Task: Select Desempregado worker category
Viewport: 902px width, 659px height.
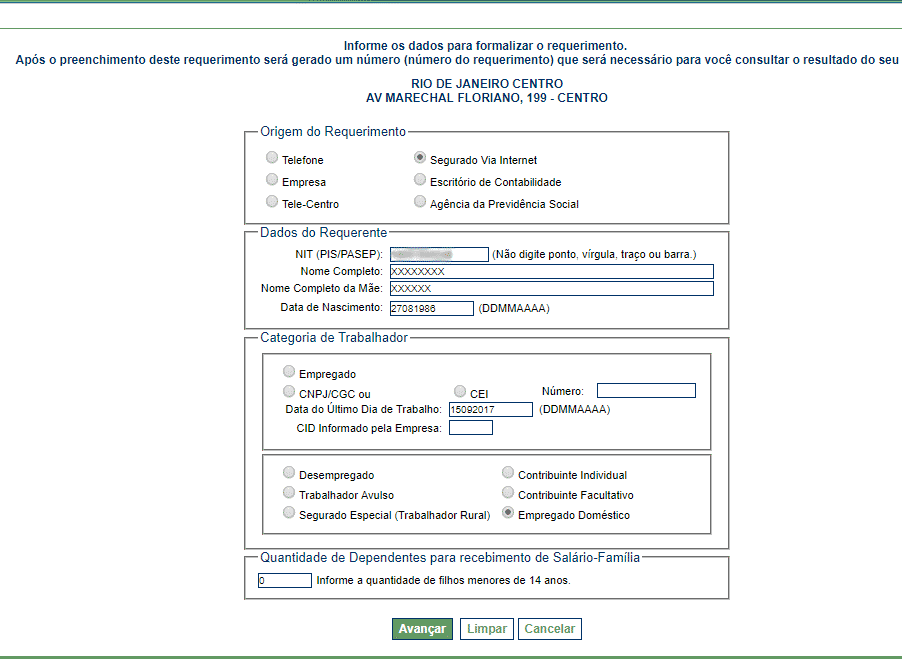Action: pos(289,473)
